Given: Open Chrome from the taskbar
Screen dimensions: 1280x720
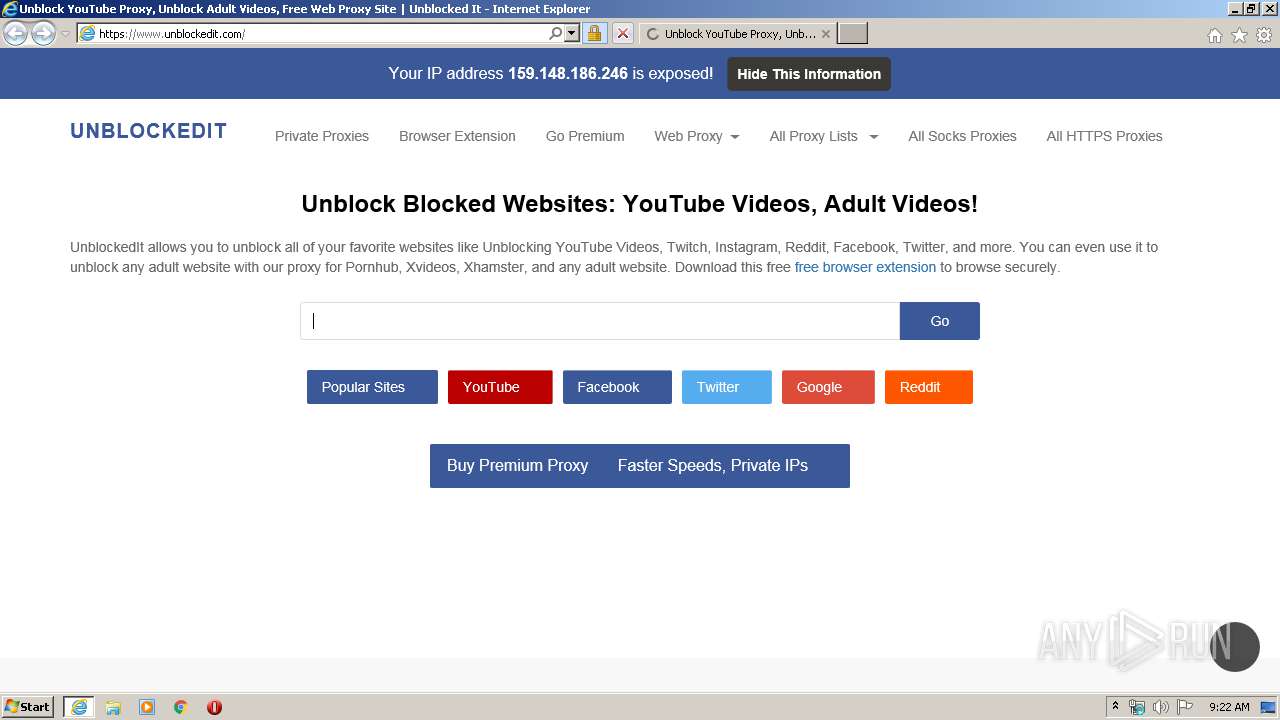Looking at the screenshot, I should pyautogui.click(x=181, y=707).
